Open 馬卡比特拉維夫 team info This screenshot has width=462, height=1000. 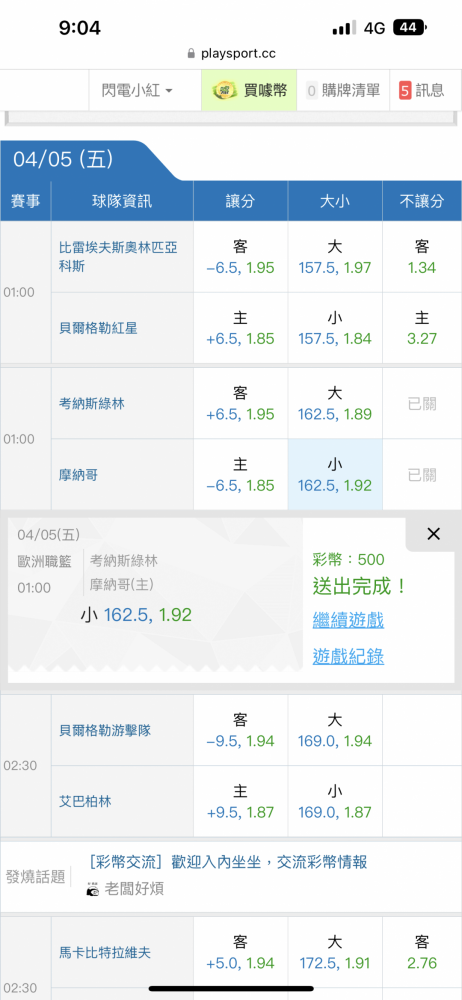pyautogui.click(x=105, y=953)
